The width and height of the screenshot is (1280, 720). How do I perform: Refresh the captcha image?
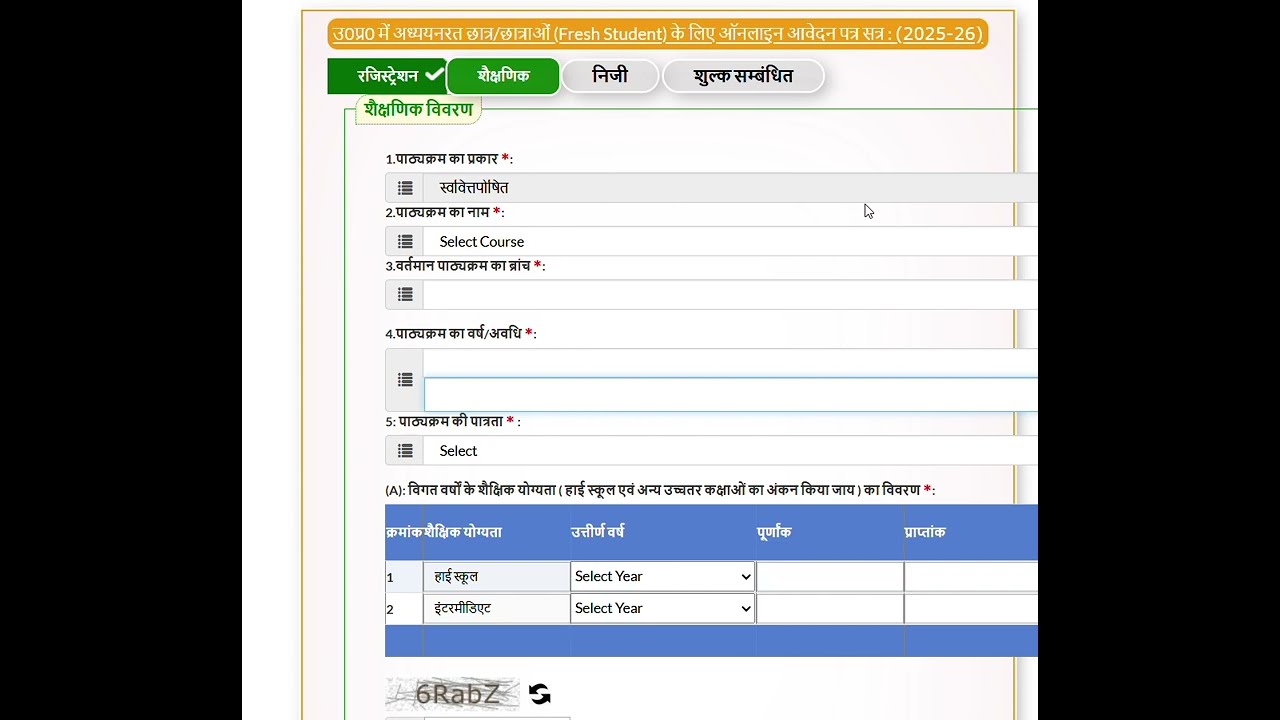pos(540,694)
